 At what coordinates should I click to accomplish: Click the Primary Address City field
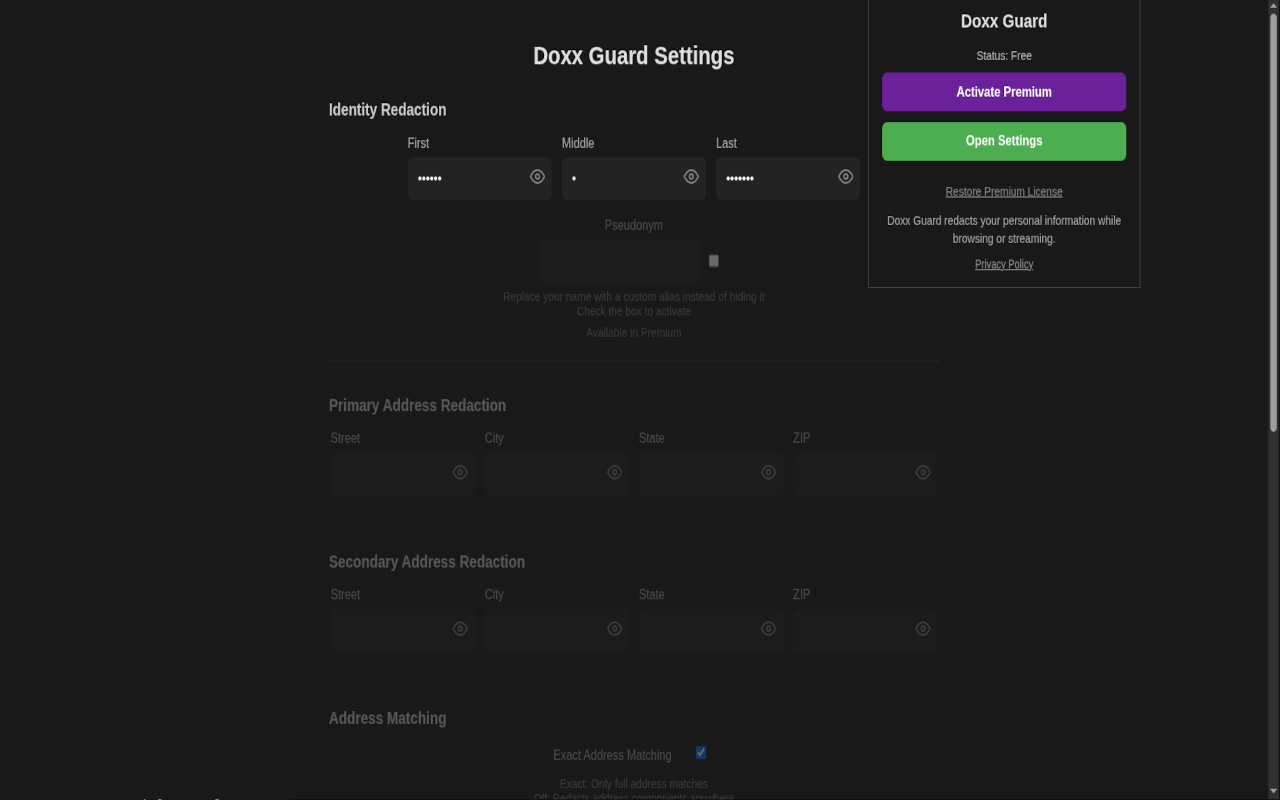pos(556,473)
